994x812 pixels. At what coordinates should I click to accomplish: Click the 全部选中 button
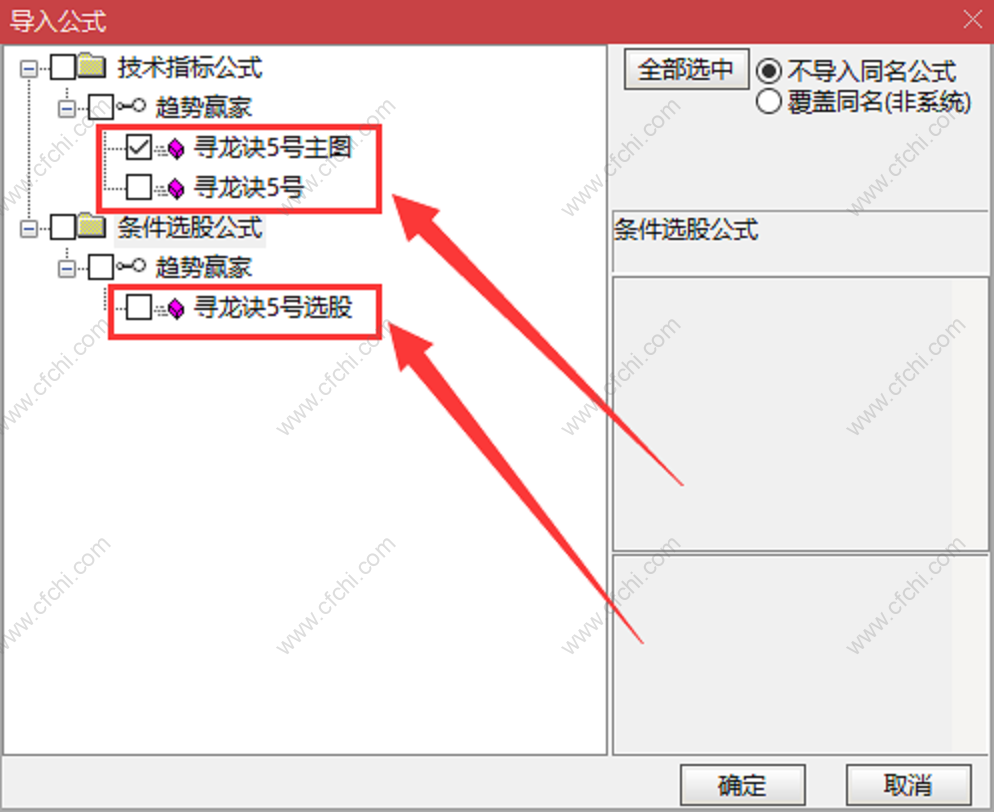[x=686, y=69]
